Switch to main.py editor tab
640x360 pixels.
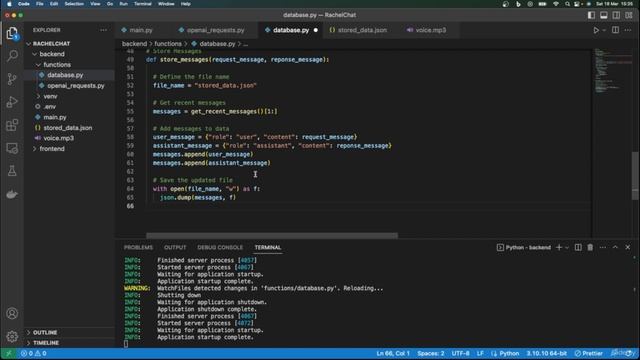141,30
